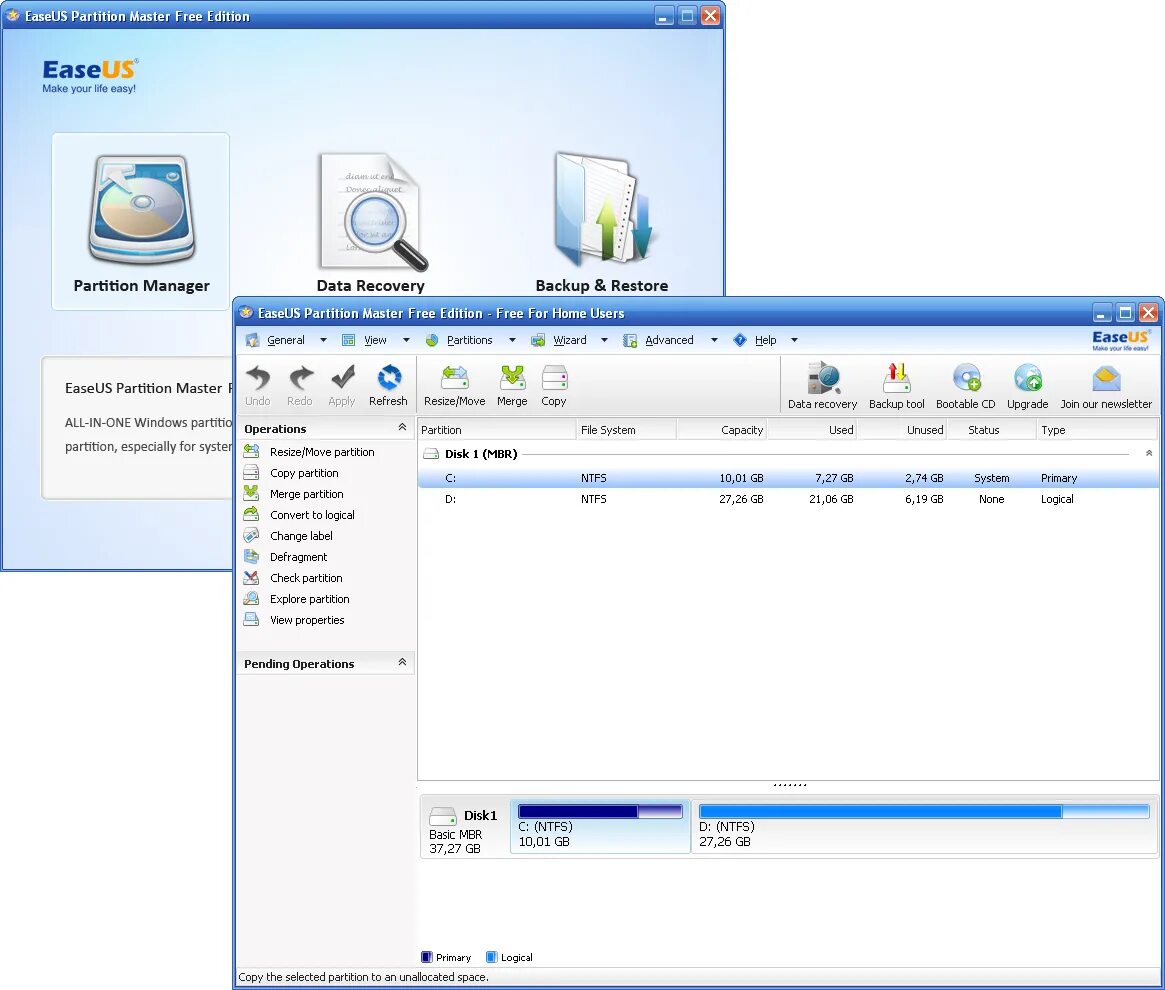Select Convert to logical operation
Viewport: 1165px width, 990px height.
coord(312,514)
